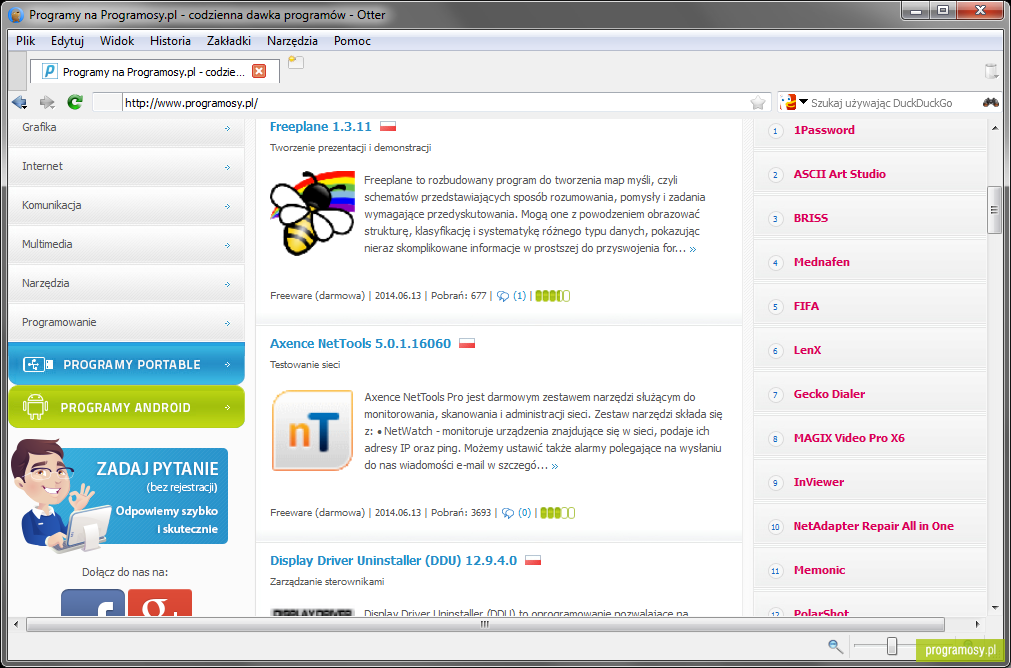Open NetAdapter Repair All in One link
The width and height of the screenshot is (1011, 668).
(874, 526)
